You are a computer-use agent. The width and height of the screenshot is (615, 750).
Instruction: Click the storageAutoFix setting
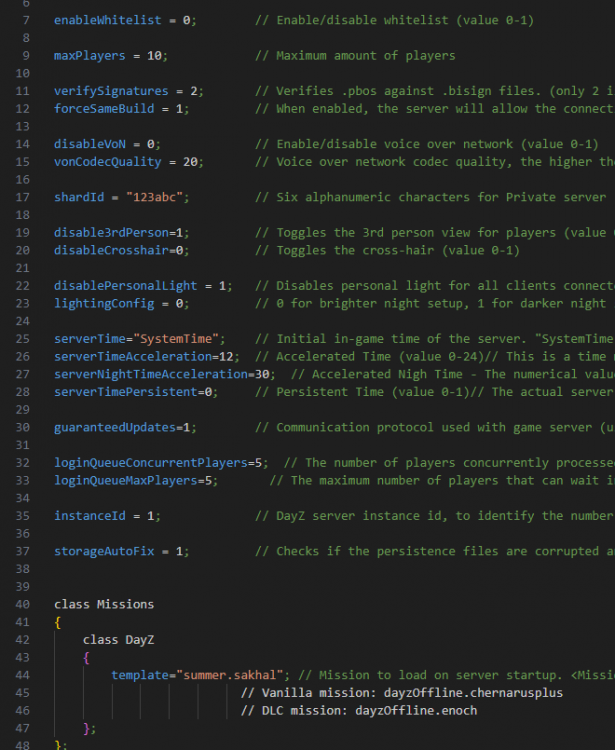point(104,551)
